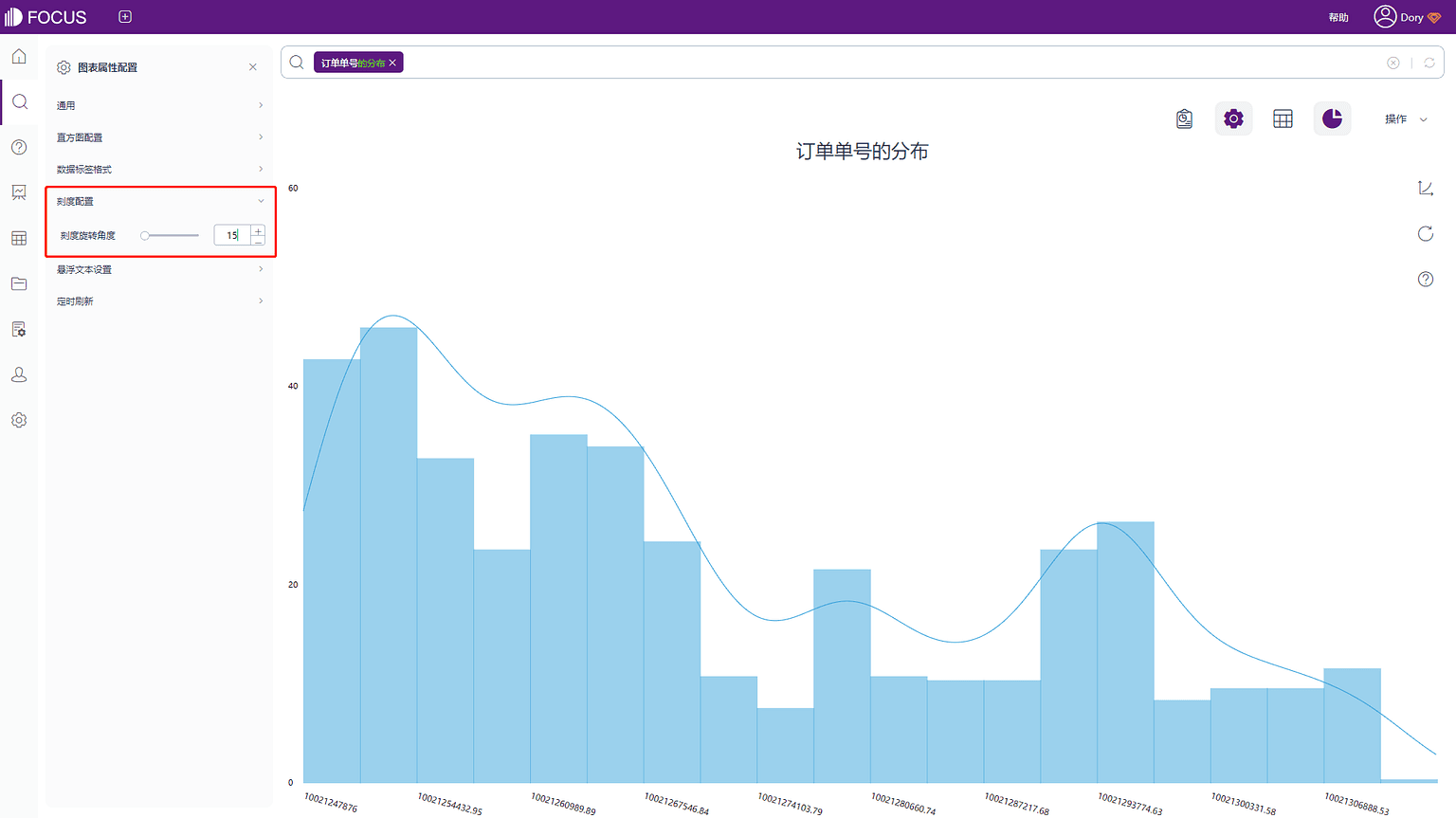Screen dimensions: 1456x818
Task: Open the user management icon in sidebar
Action: tap(19, 374)
